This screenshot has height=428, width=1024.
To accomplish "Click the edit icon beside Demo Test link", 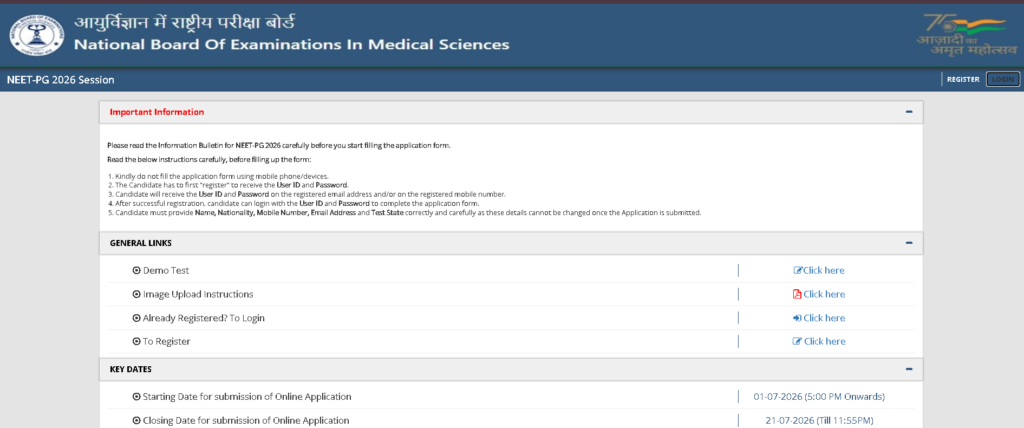I will 797,271.
